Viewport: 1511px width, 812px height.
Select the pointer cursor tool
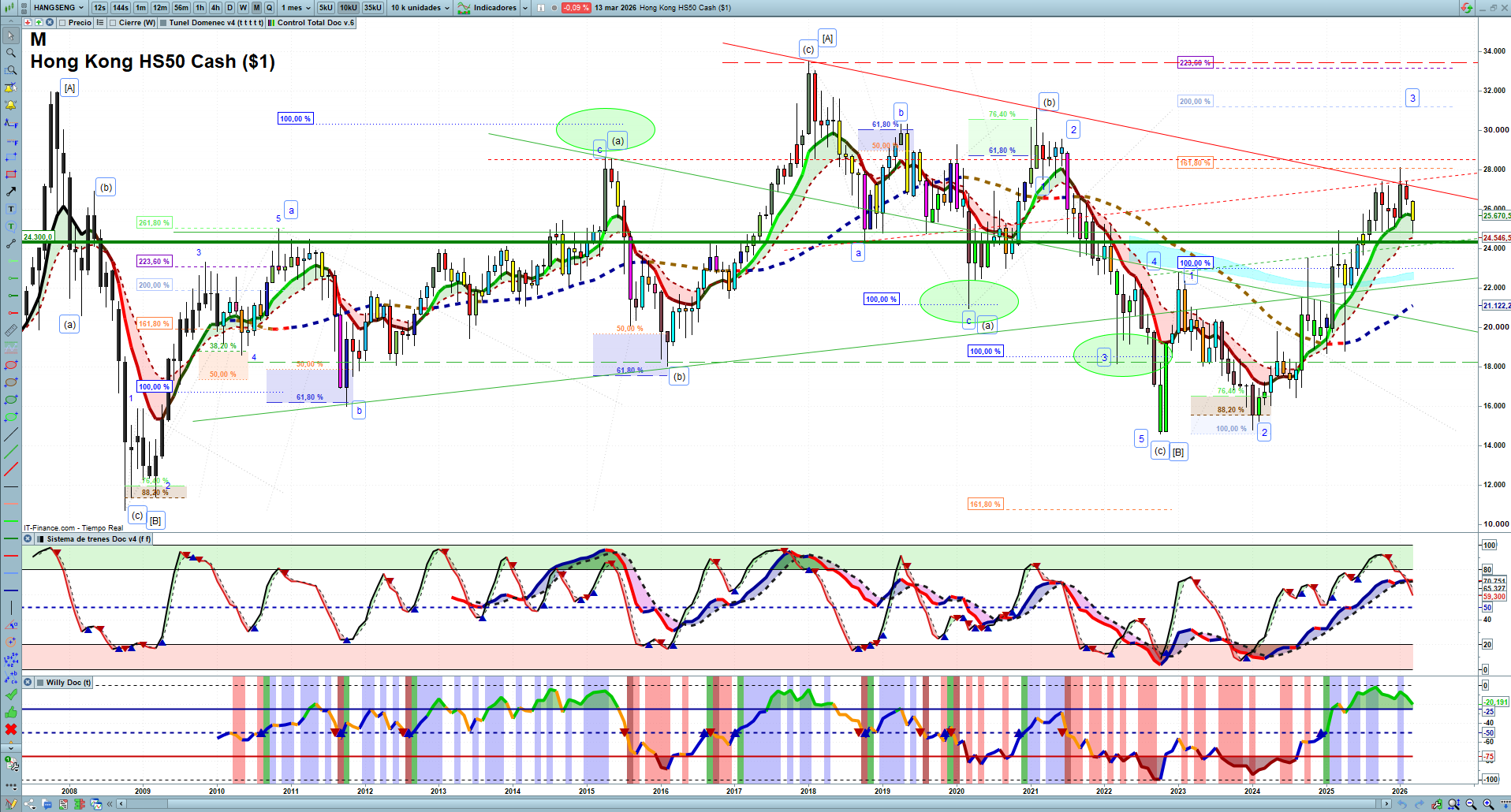pos(11,35)
